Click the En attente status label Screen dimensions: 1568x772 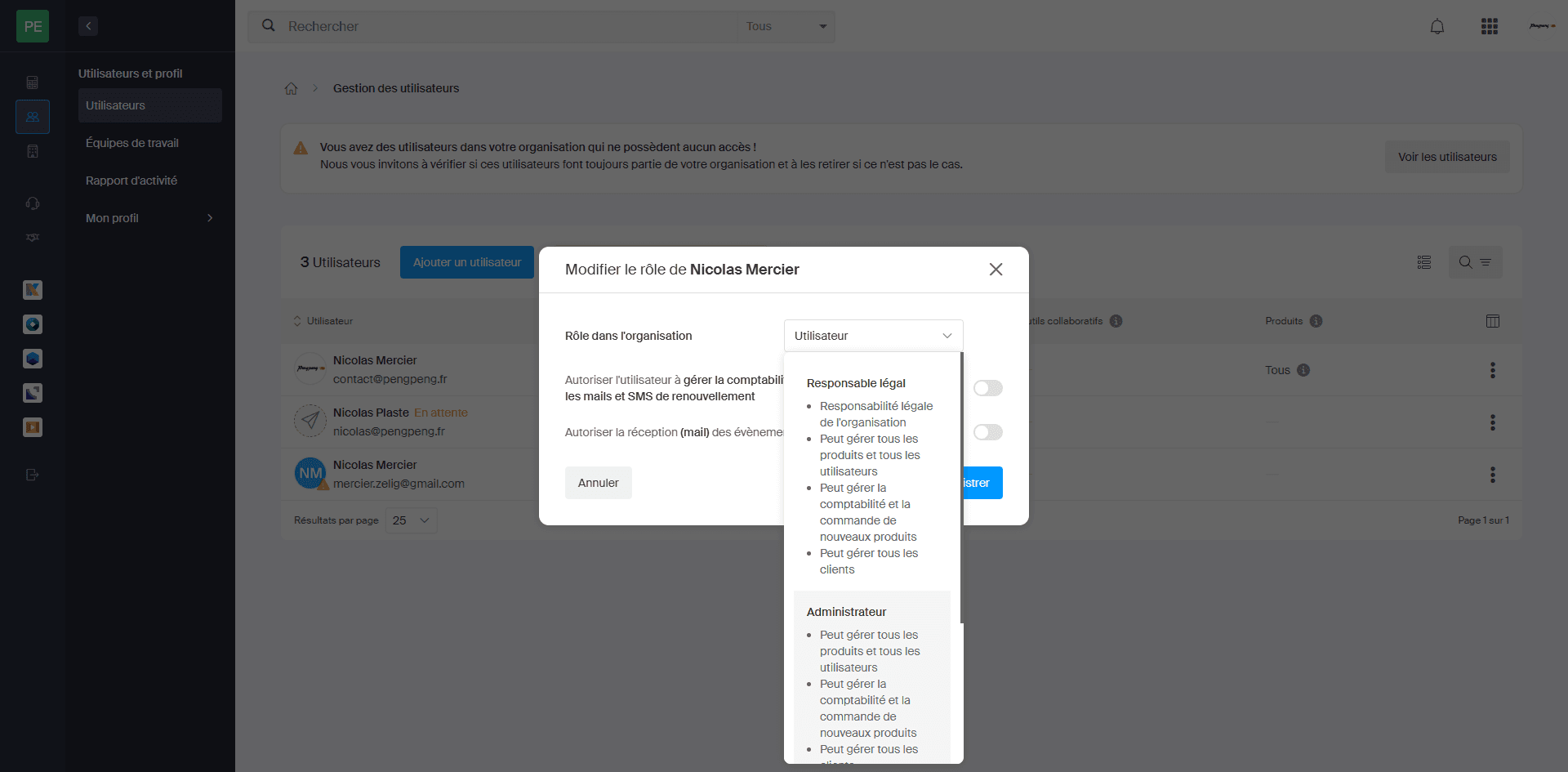point(441,413)
